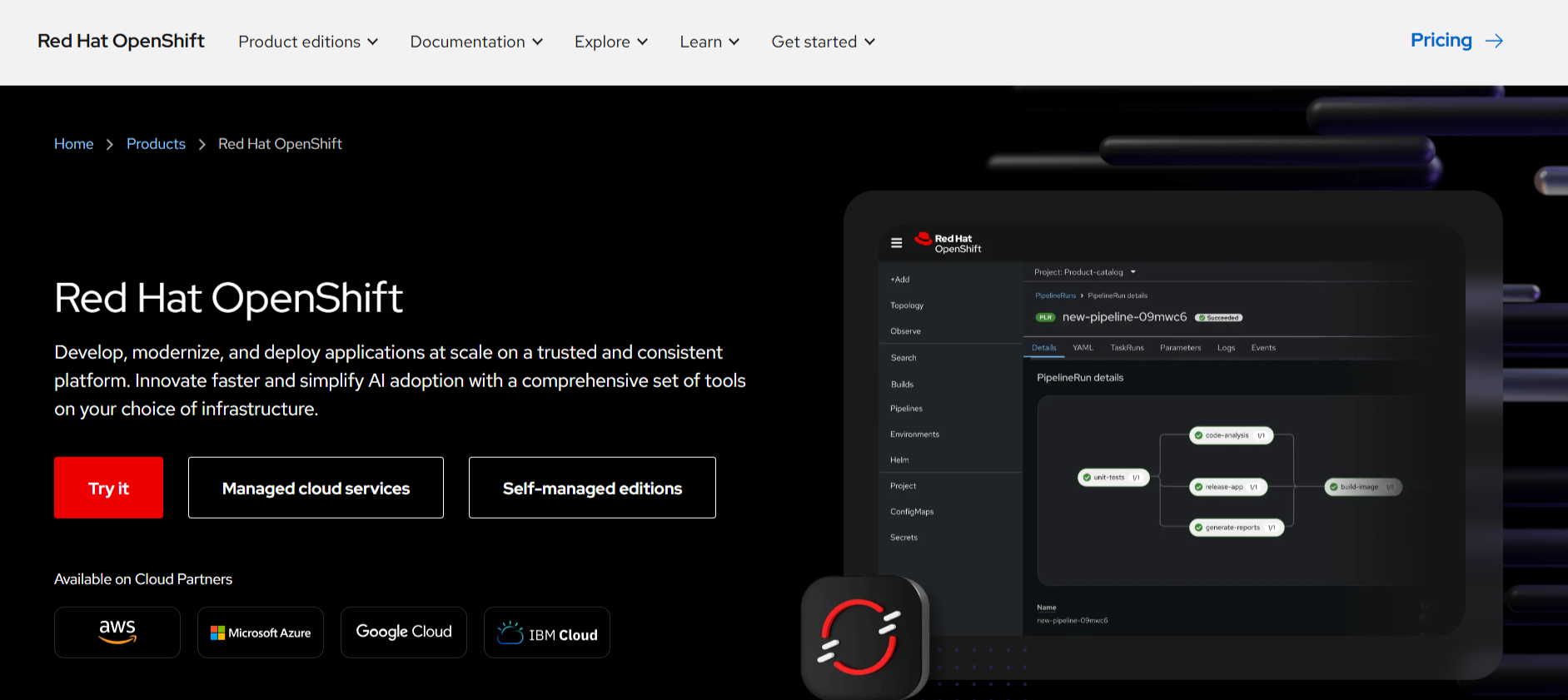Open Secrets in the console preview sidebar

point(903,538)
